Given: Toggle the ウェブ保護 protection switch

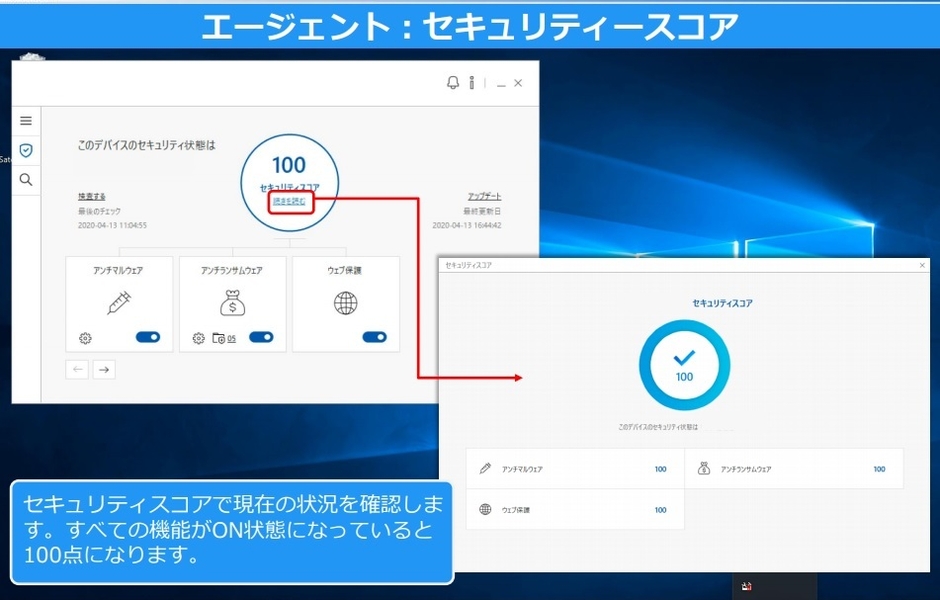Looking at the screenshot, I should (374, 336).
